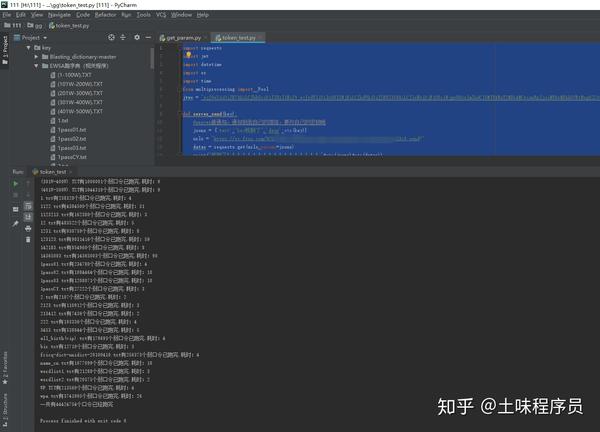Screen dimensions: 600x432
Task: Click the Project tree scrollbar
Action: click(152, 58)
